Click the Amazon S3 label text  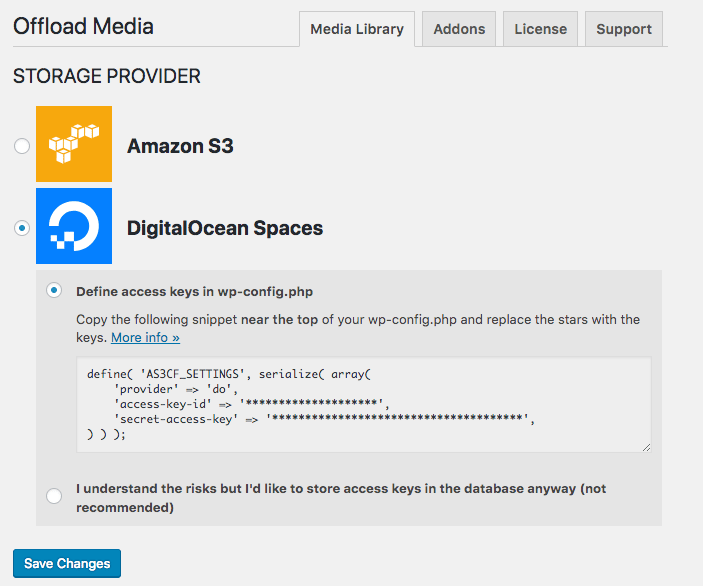point(180,146)
